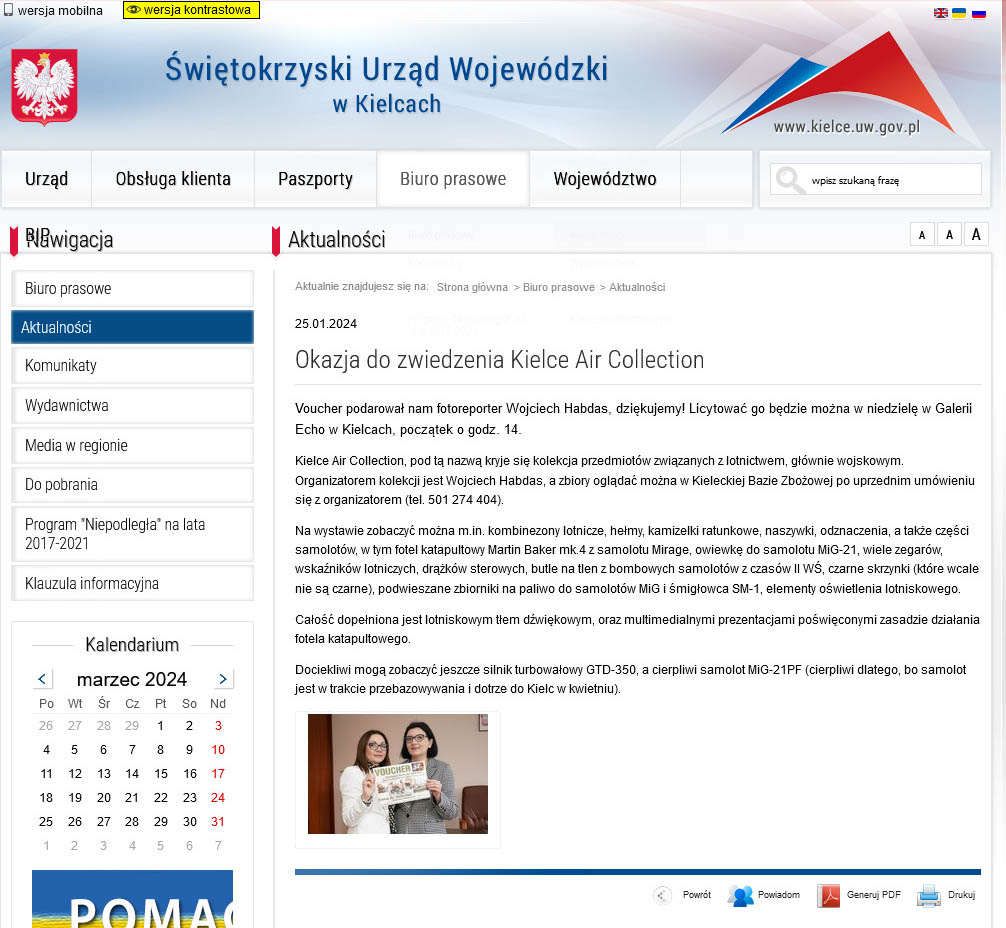Screen dimensions: 1006x928
Task: Click Strona główna breadcrumb link
Action: tap(472, 287)
